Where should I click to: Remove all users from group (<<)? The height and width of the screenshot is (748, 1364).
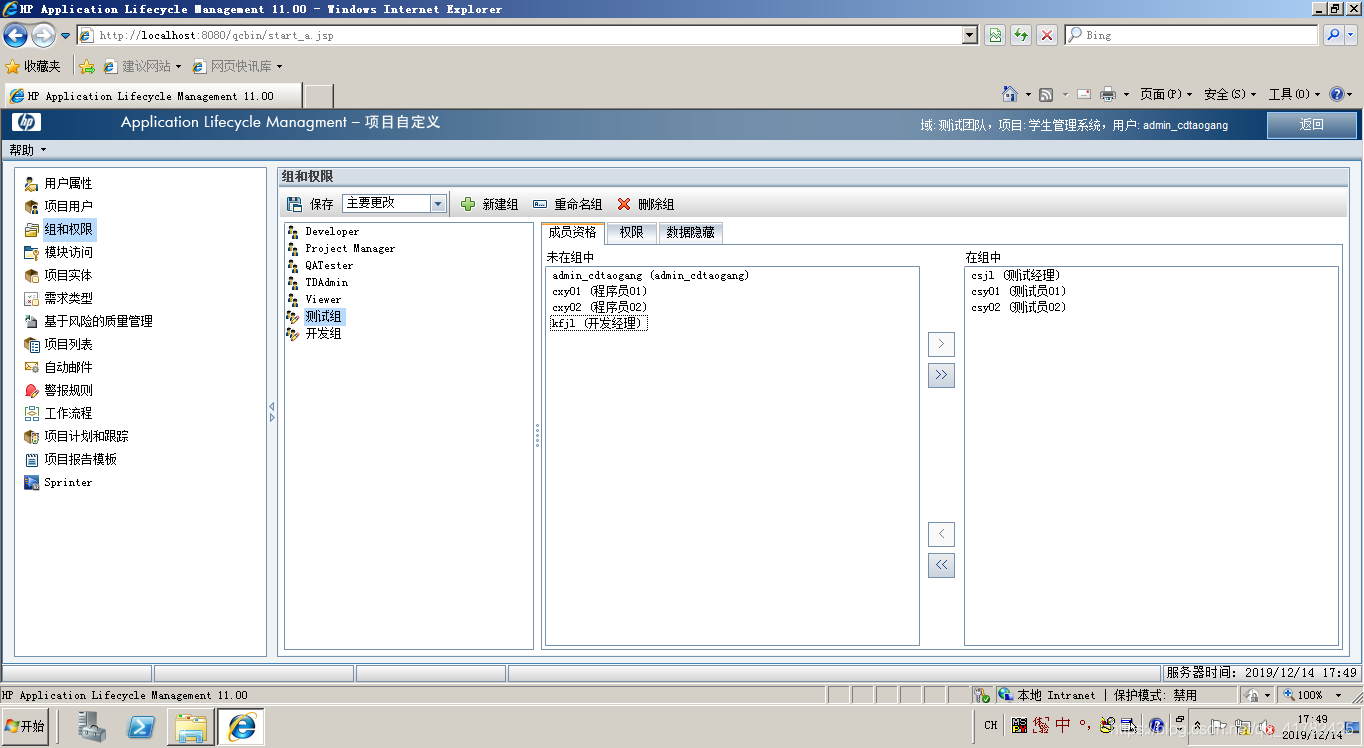941,565
